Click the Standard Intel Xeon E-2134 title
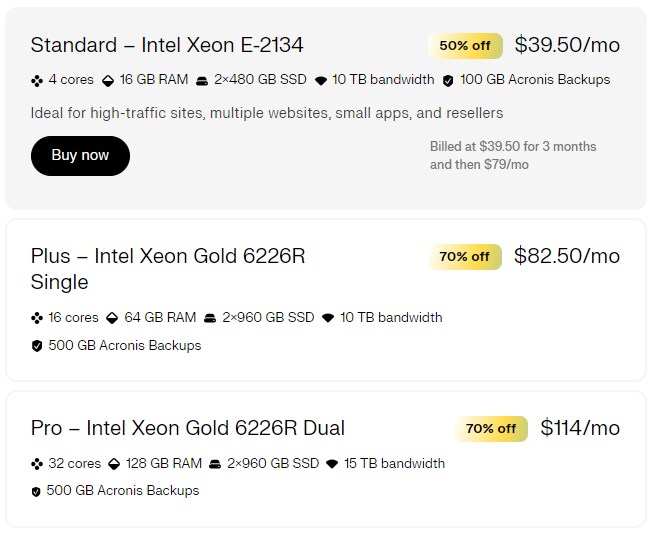Screen dimensions: 650x534 [166, 45]
